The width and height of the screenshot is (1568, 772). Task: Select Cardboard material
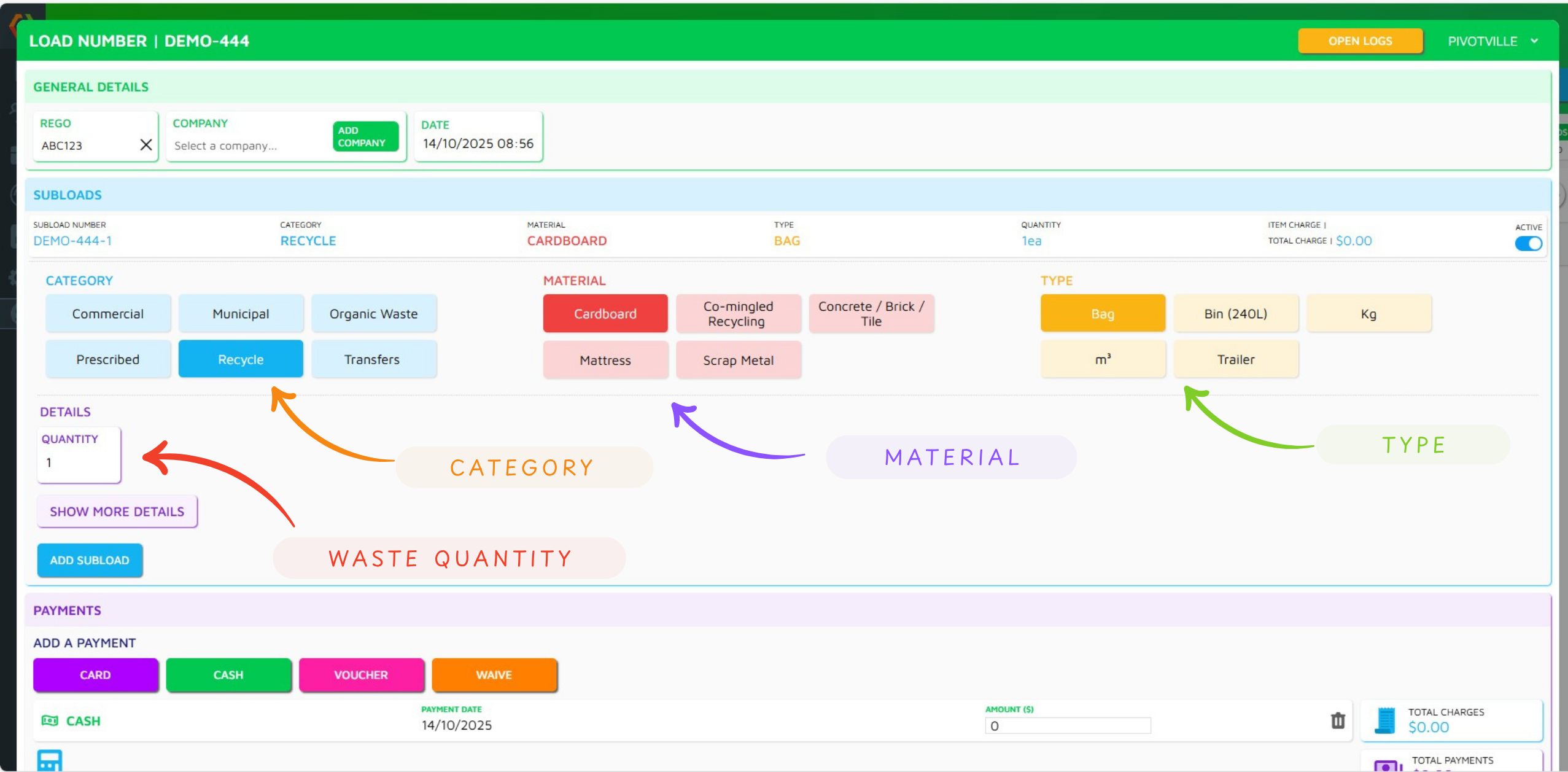tap(605, 314)
